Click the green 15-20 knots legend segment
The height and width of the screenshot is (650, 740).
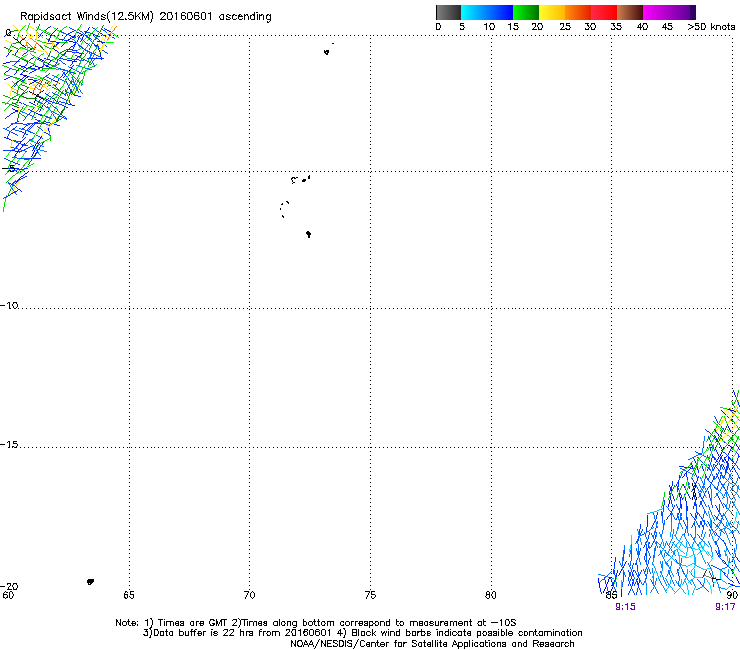pos(526,12)
